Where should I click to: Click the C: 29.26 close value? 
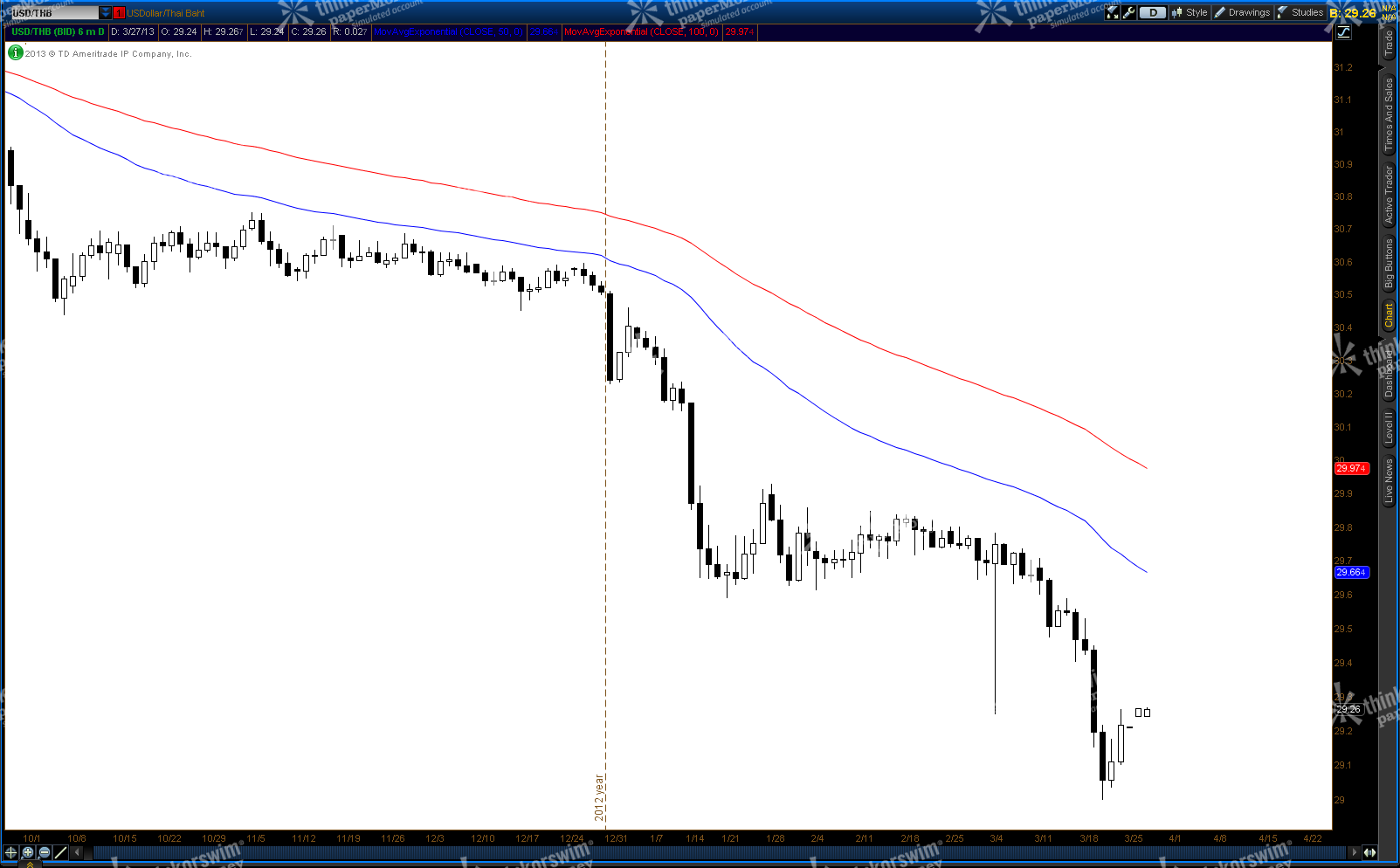pos(309,31)
